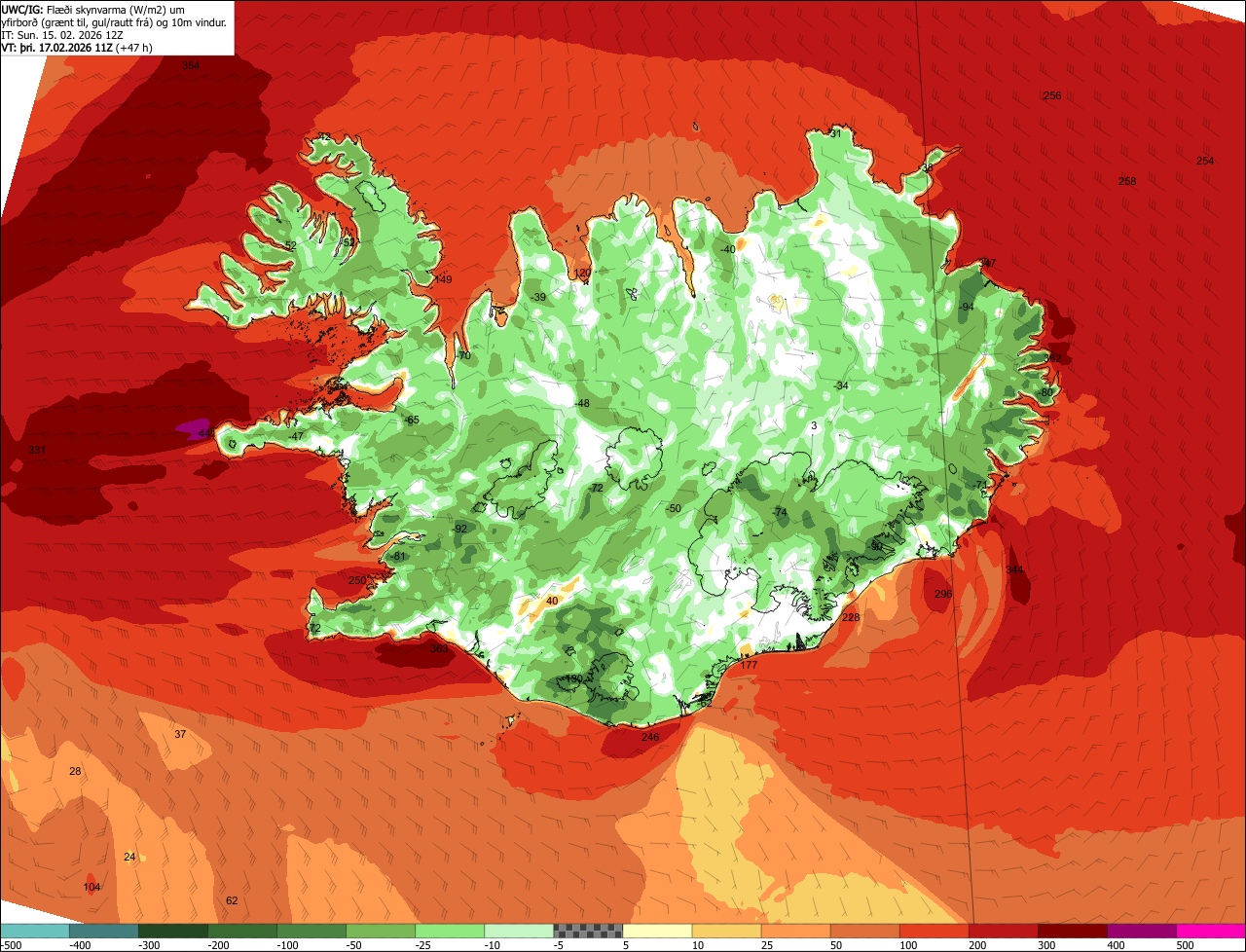Click the -72 value in central Iceland
Screen dimensions: 1246x952
[596, 488]
